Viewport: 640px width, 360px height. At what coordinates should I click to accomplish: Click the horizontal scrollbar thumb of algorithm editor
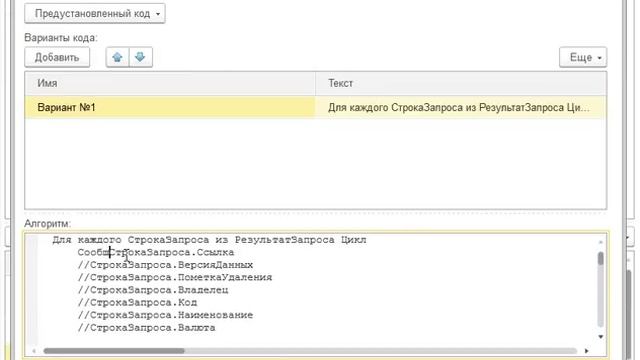pos(114,351)
